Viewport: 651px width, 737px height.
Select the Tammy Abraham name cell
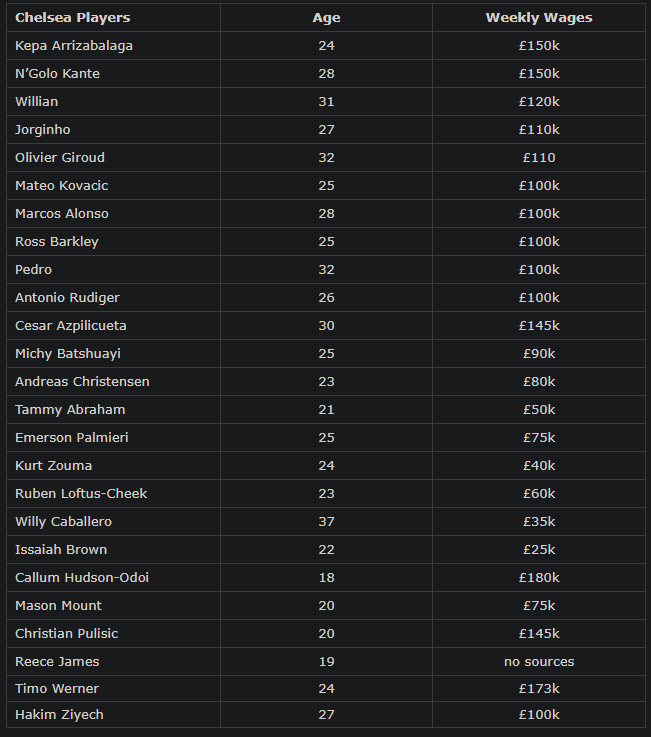70,410
